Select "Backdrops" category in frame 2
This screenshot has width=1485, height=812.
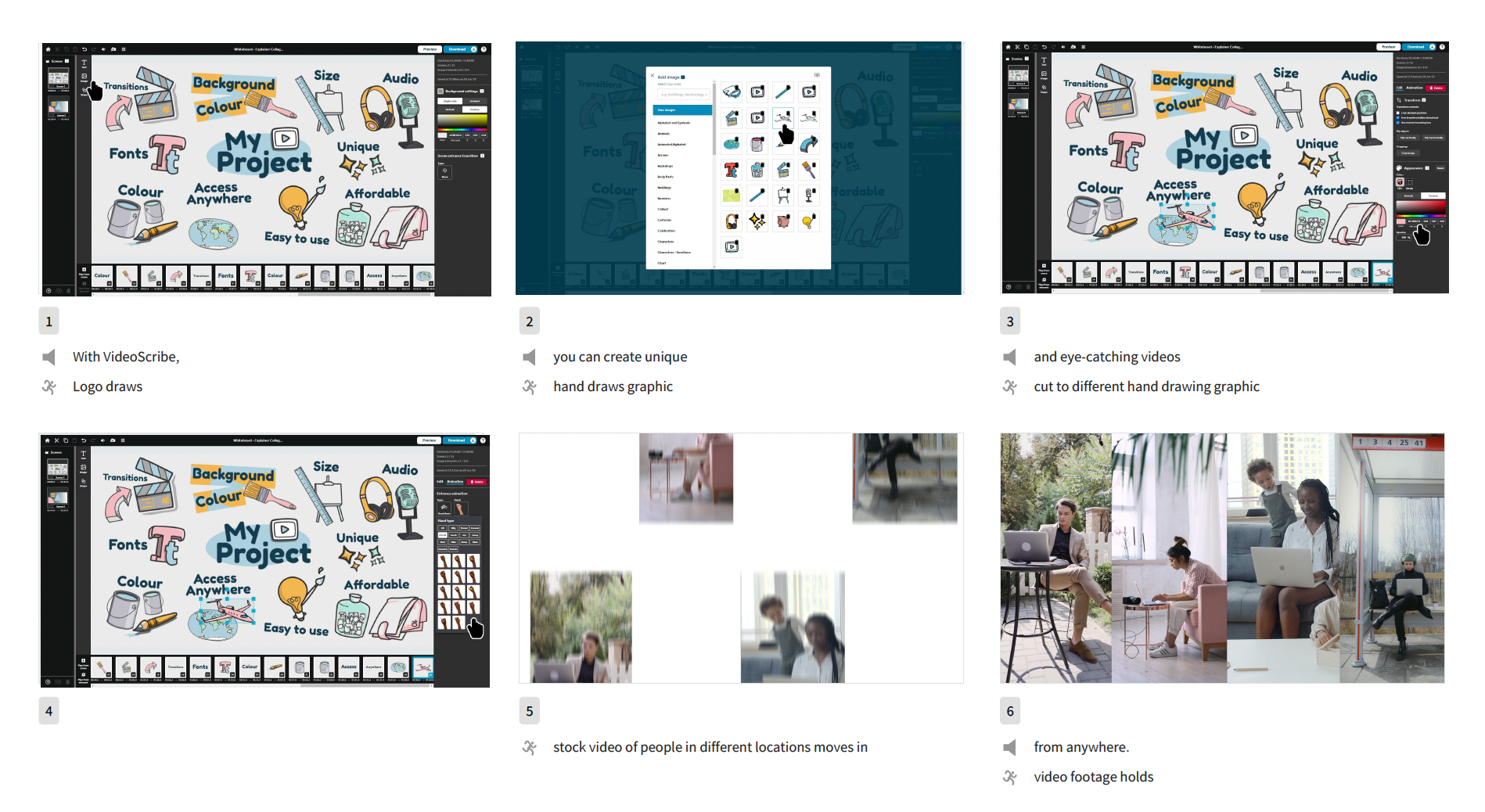pyautogui.click(x=665, y=166)
